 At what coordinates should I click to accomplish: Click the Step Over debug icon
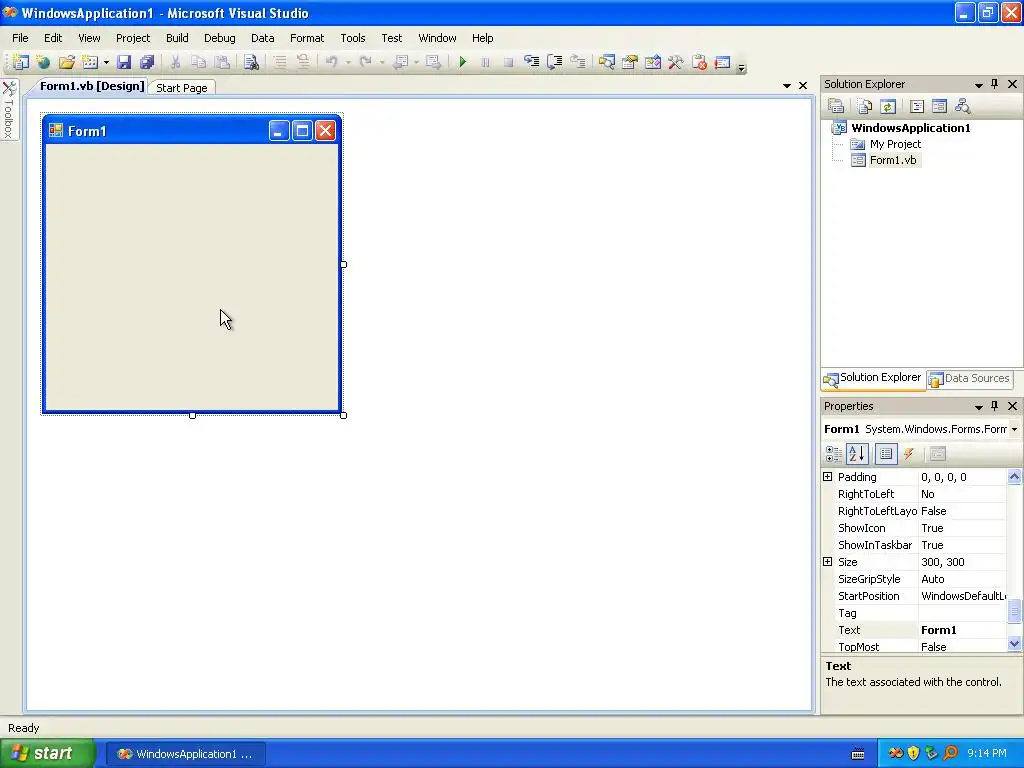[554, 62]
